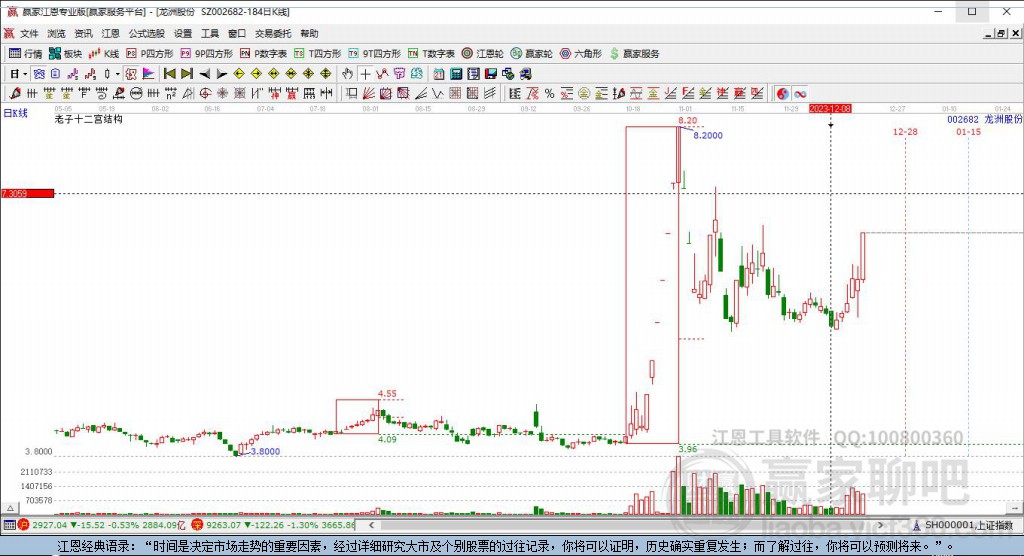Open the 行情 quotes view
The width and height of the screenshot is (1024, 556).
(x=26, y=53)
